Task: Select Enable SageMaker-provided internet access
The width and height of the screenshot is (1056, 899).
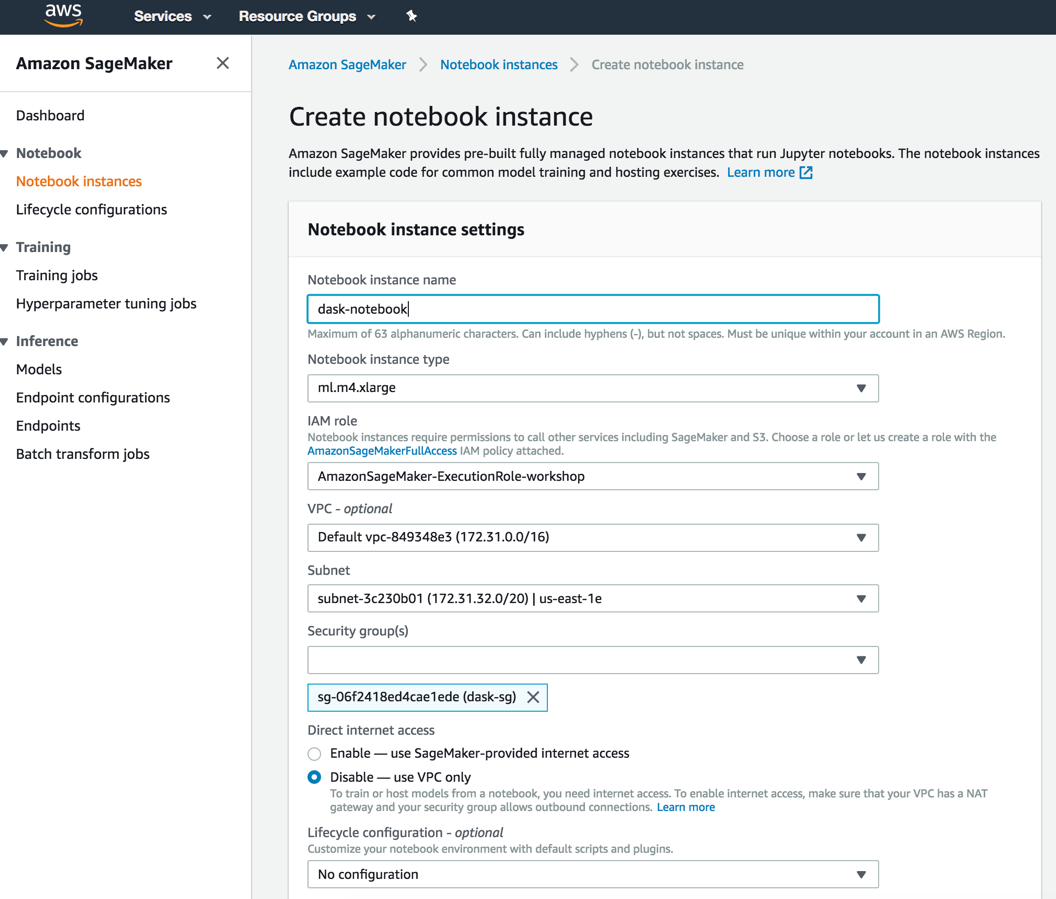Action: pos(315,754)
